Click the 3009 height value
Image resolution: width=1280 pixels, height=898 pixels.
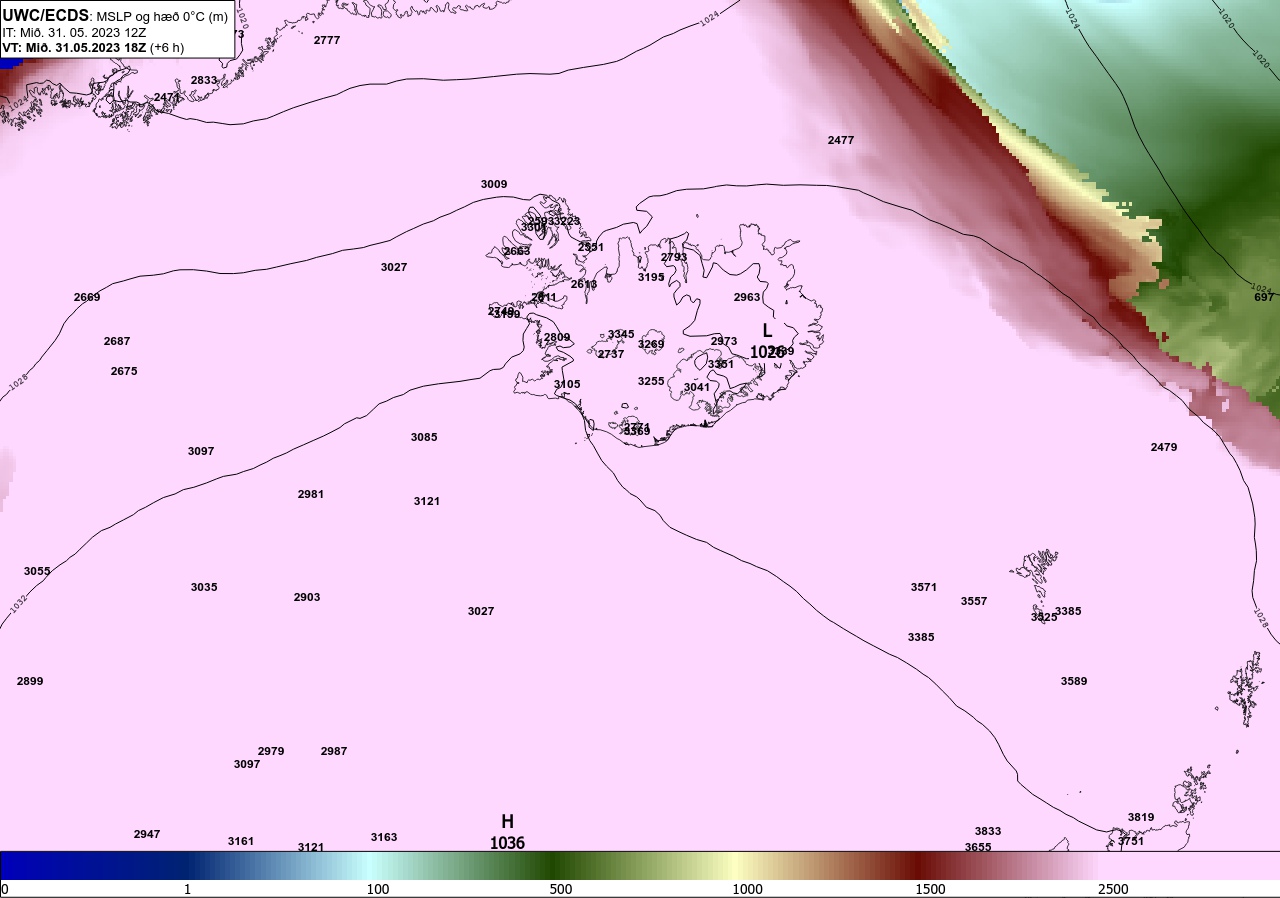pos(494,184)
